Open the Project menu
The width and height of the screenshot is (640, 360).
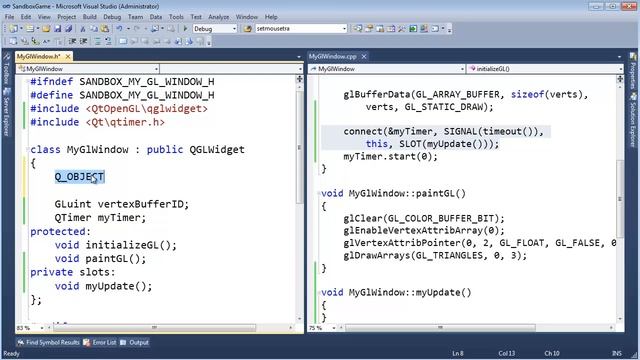67,17
